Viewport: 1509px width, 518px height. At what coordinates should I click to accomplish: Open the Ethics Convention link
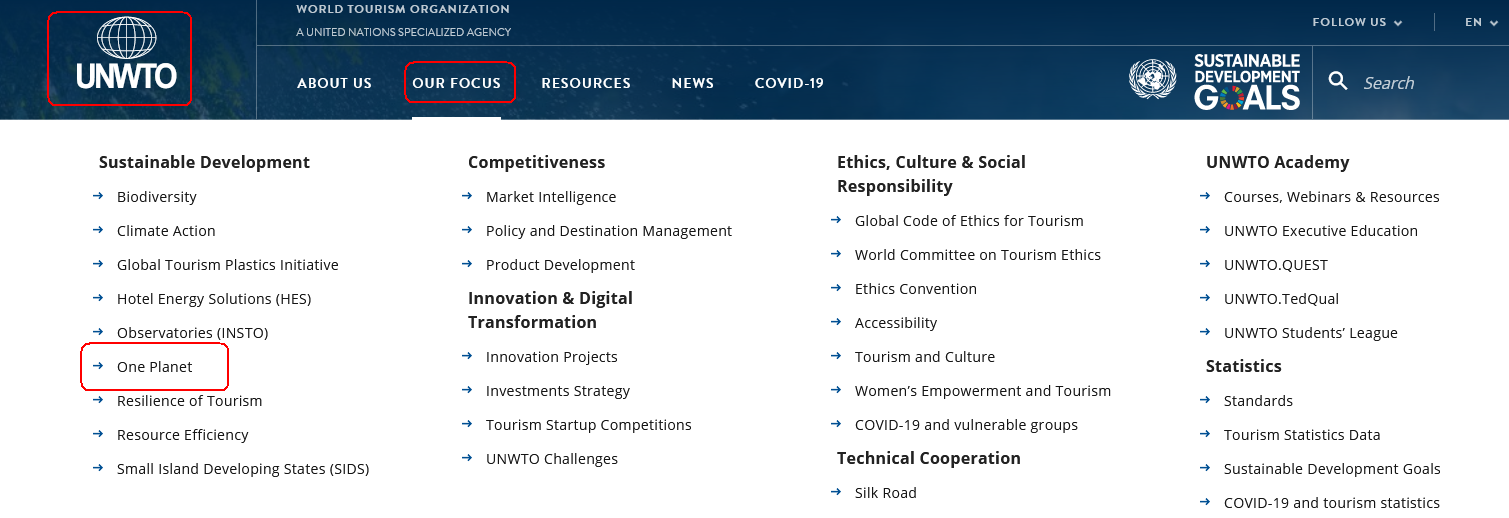916,289
